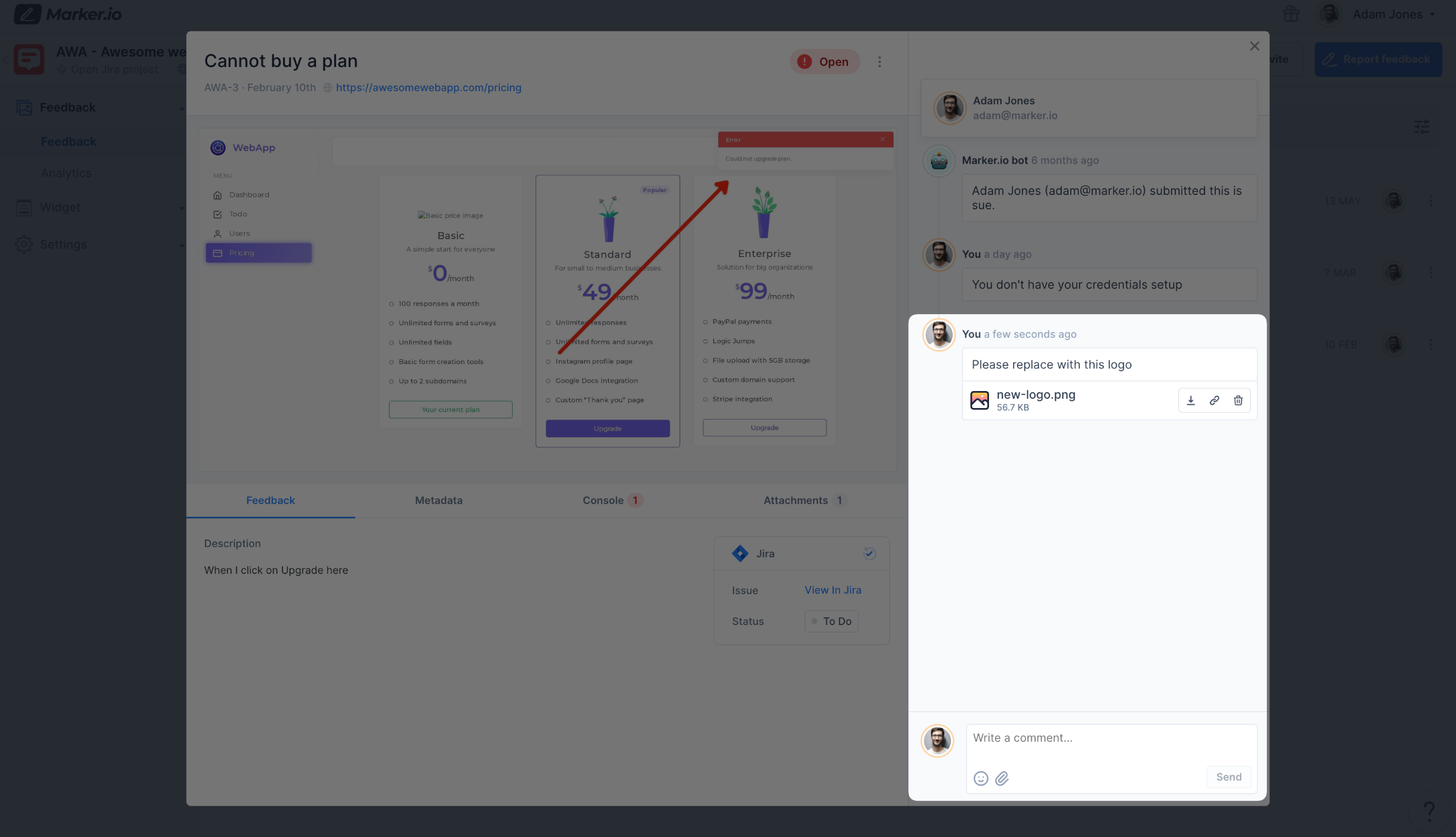Select Feedback sub-item in sidebar

tap(69, 141)
